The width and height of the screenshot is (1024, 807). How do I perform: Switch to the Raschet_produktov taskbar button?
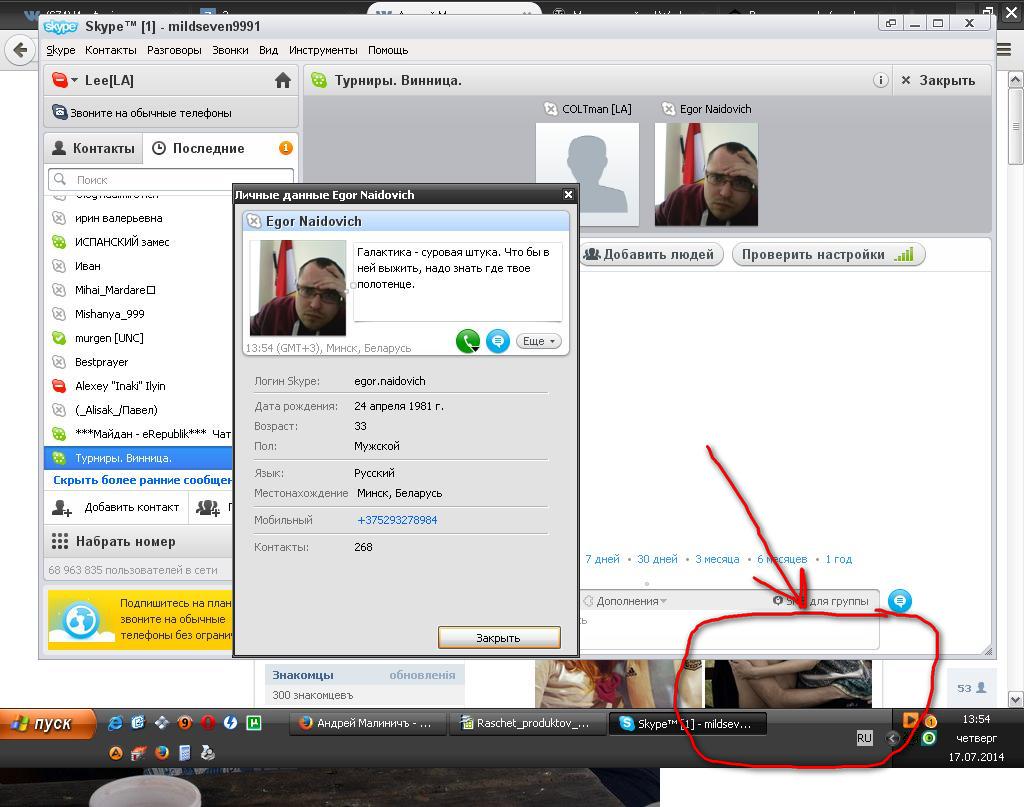tap(528, 723)
